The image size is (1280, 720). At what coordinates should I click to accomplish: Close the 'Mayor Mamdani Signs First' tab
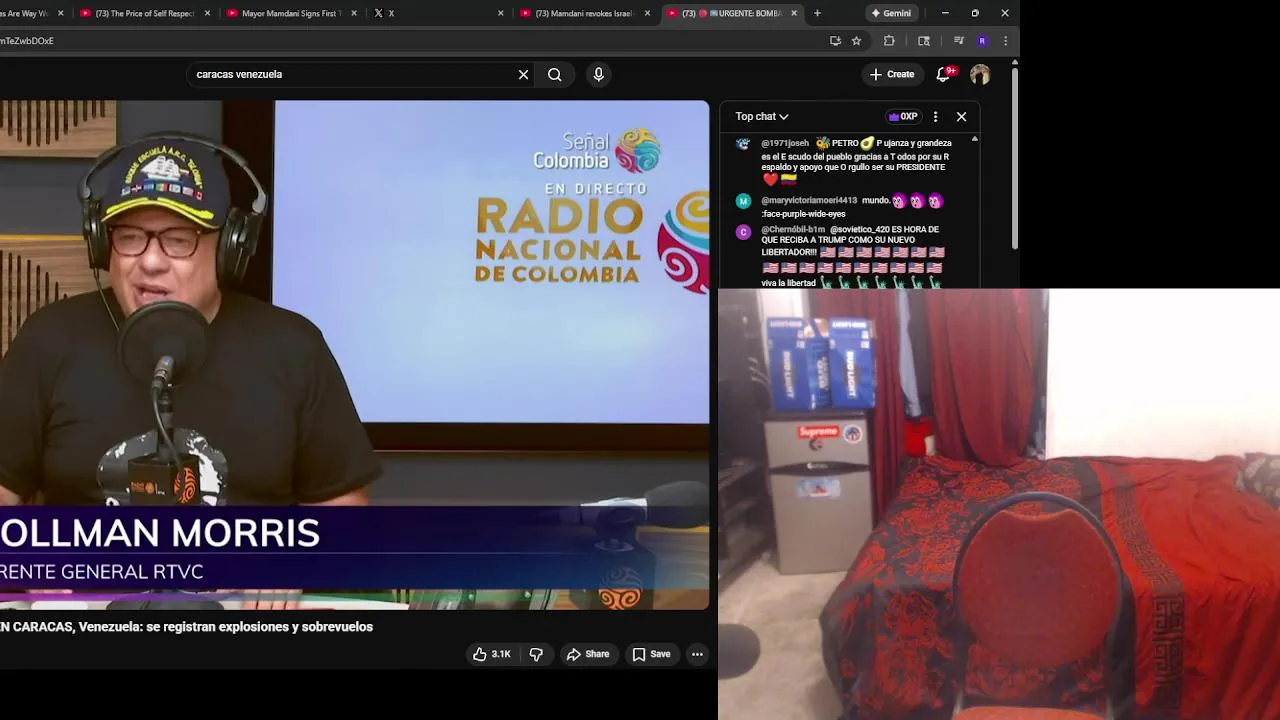tap(354, 13)
